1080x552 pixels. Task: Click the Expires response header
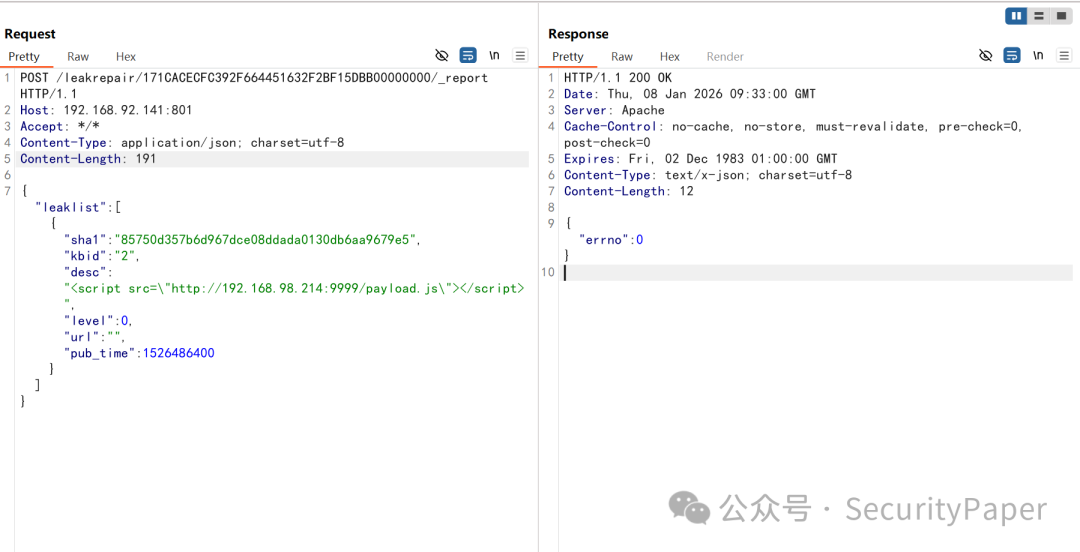point(700,159)
